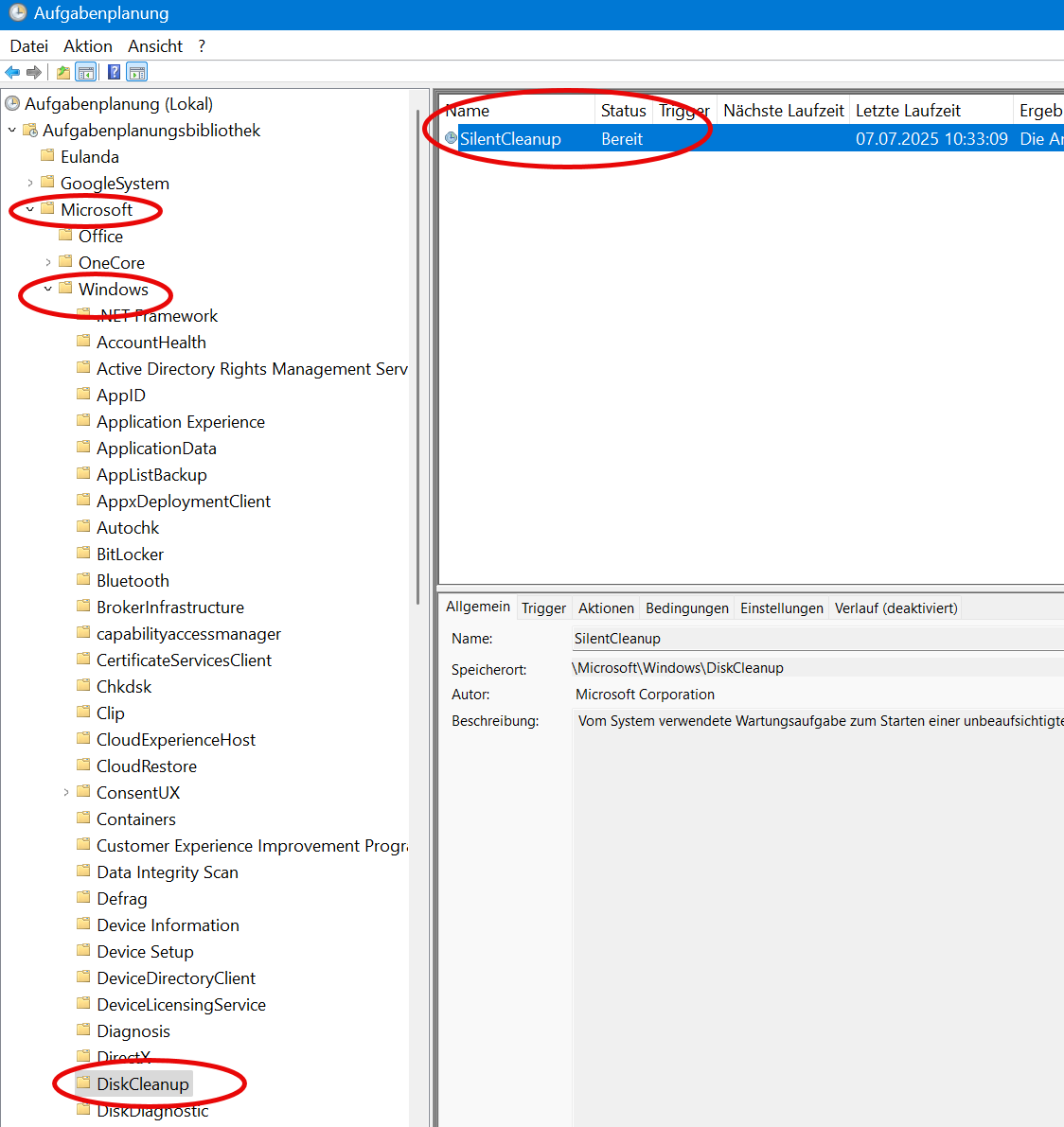The width and height of the screenshot is (1064, 1127).
Task: Click the last run time 07.07.2025 10:33:09
Action: [931, 139]
